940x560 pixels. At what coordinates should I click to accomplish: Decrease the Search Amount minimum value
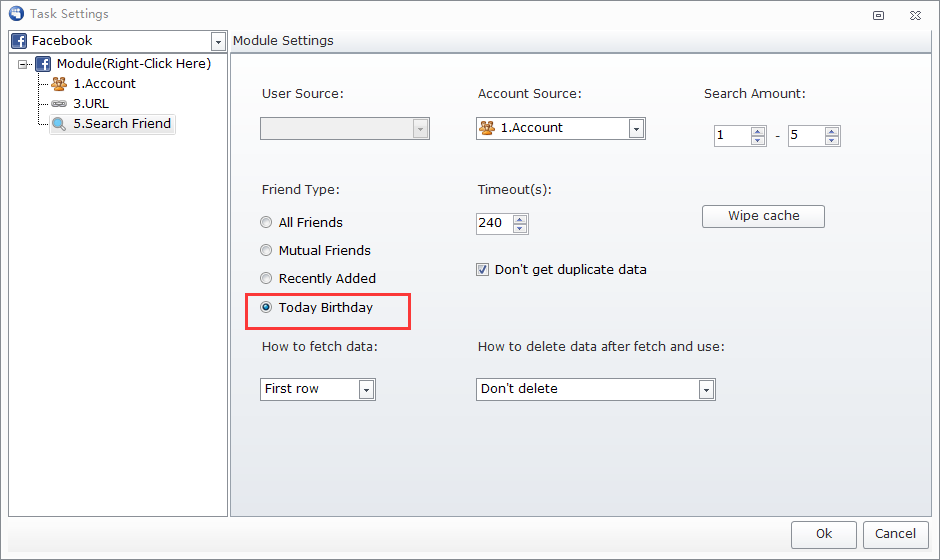(x=758, y=140)
